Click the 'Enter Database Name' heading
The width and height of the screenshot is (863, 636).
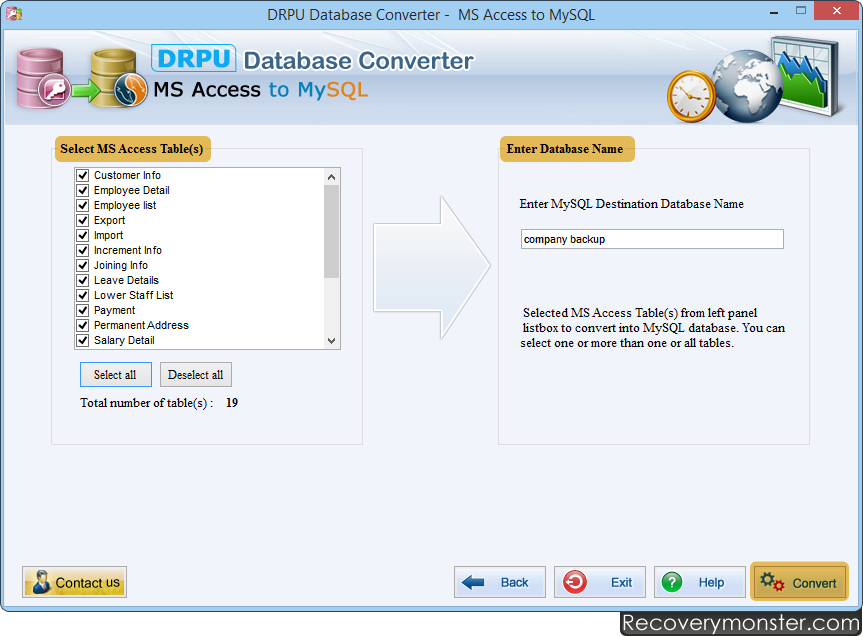(565, 149)
